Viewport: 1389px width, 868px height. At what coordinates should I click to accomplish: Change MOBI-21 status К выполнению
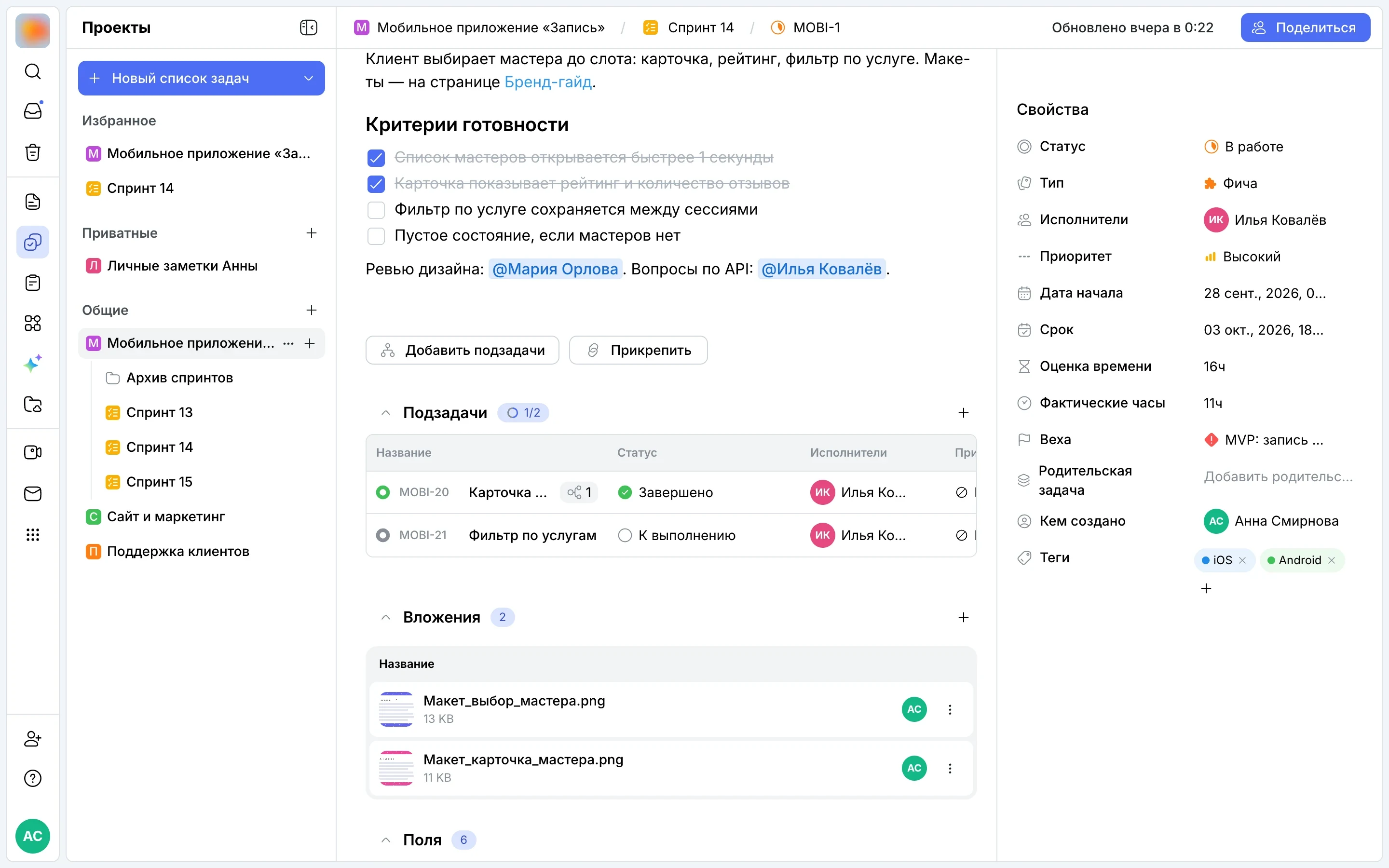tap(677, 535)
